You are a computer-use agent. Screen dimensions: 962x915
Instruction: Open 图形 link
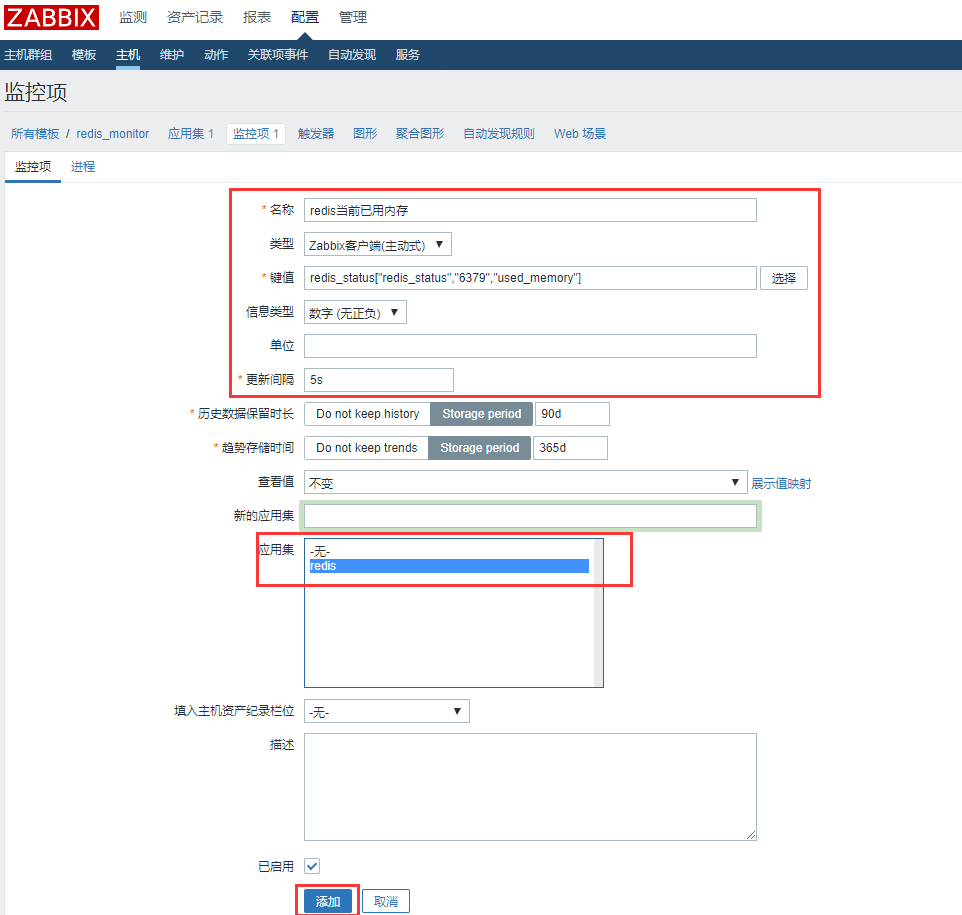point(365,134)
